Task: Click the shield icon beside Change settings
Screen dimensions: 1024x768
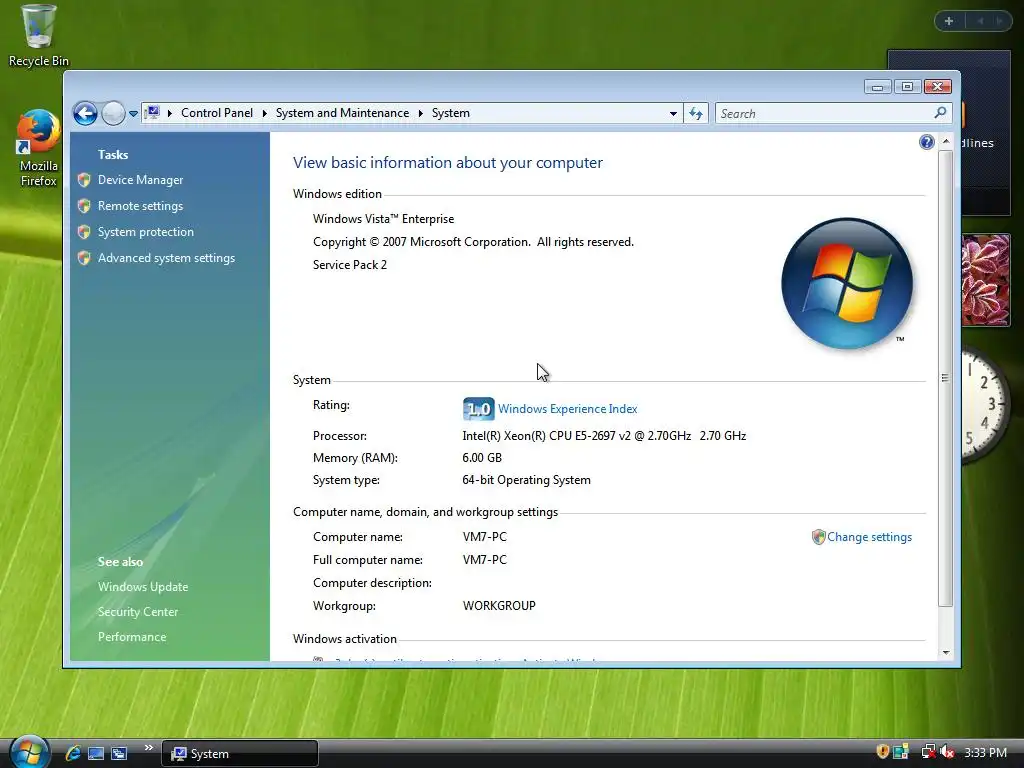Action: (x=818, y=537)
